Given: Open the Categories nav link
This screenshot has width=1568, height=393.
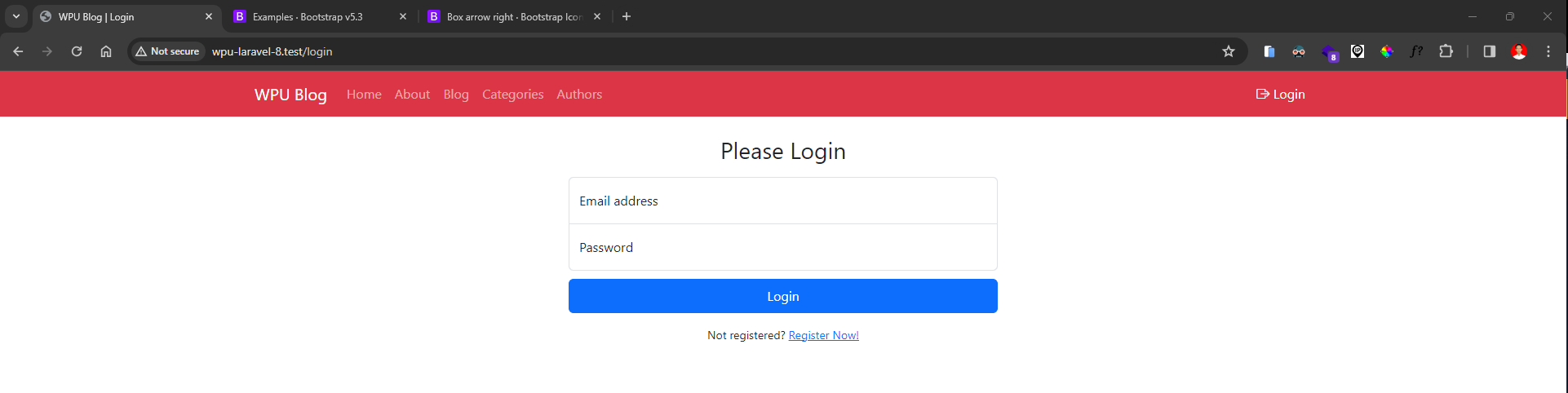Looking at the screenshot, I should click(512, 95).
